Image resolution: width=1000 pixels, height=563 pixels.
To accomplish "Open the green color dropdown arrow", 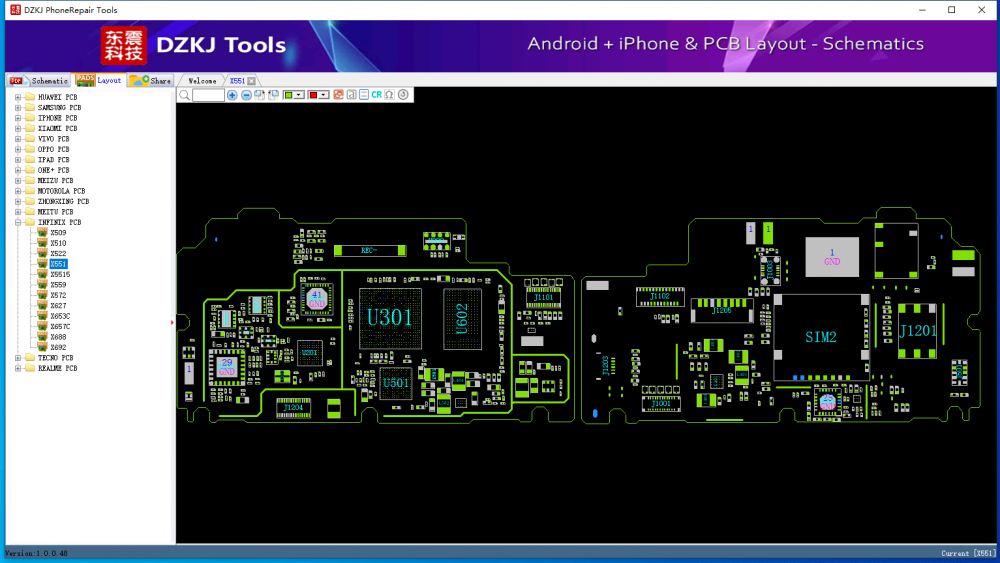I will click(x=299, y=95).
